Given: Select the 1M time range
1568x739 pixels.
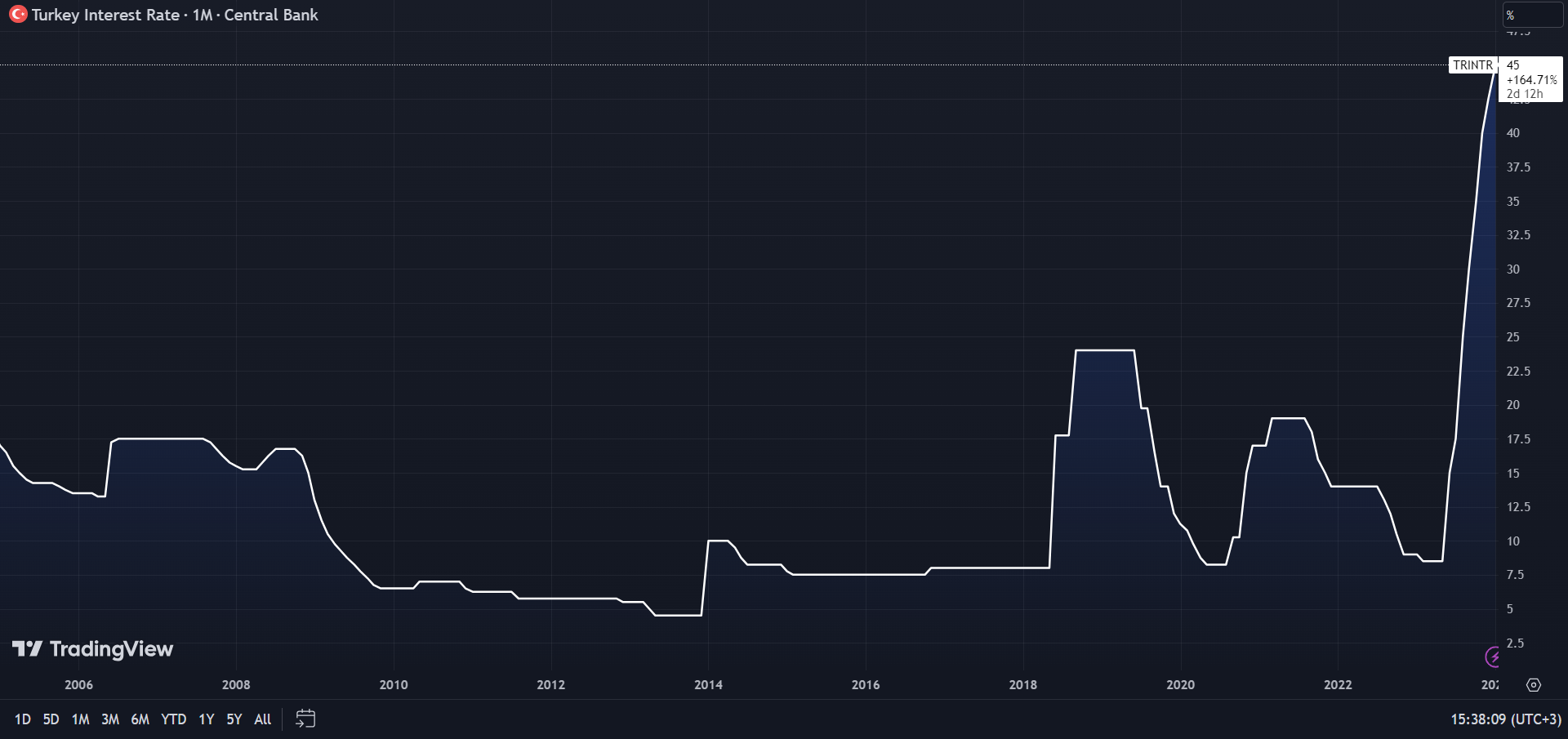Looking at the screenshot, I should point(80,719).
